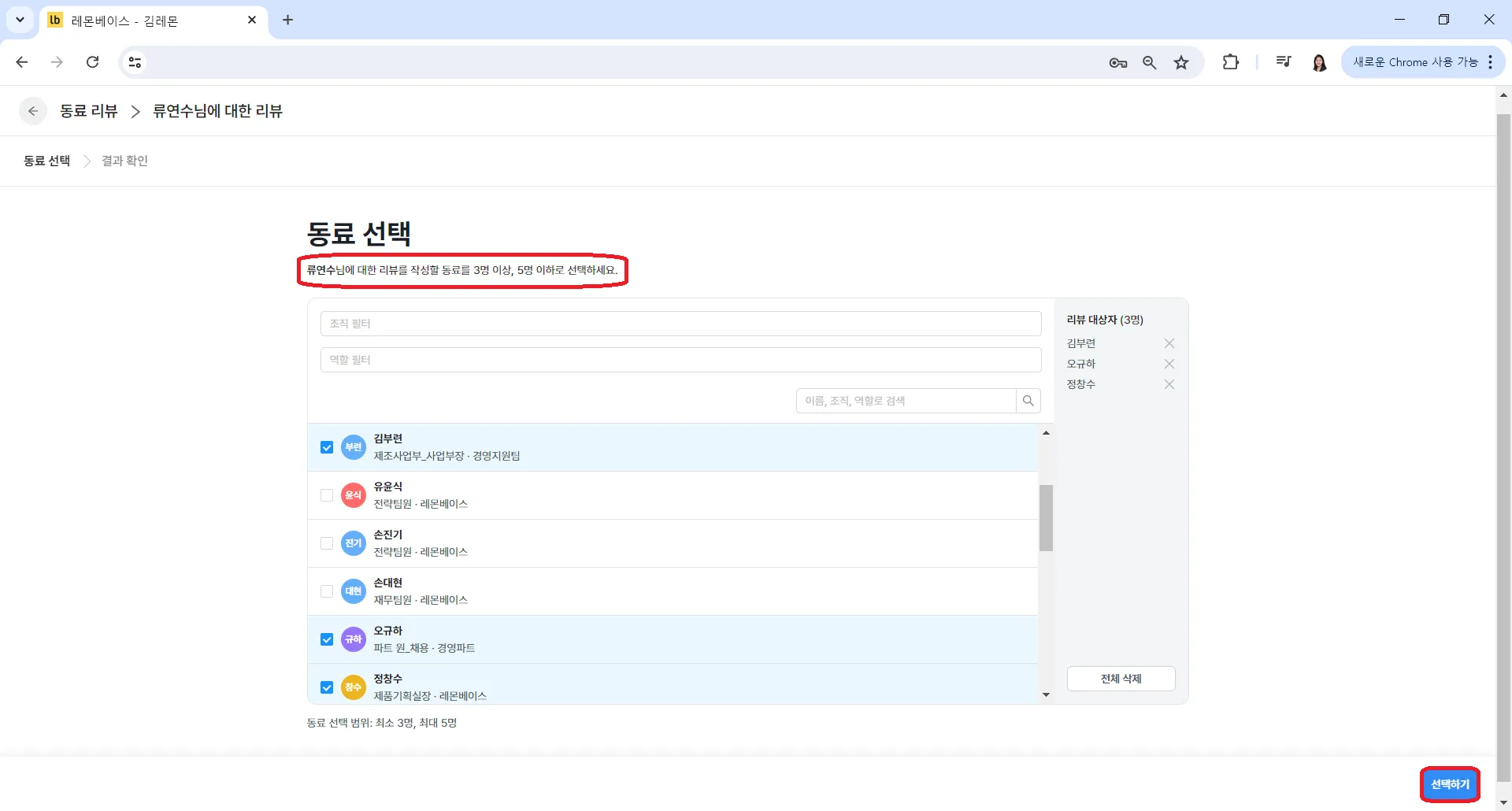This screenshot has height=811, width=1512.
Task: Click the zoom magnifier icon in address bar
Action: (x=1150, y=63)
